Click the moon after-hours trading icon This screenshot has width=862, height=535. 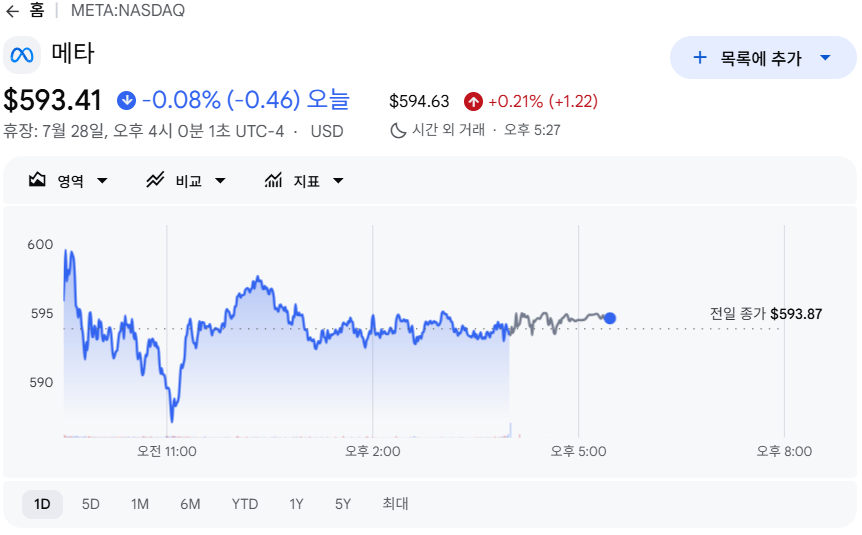click(x=398, y=130)
